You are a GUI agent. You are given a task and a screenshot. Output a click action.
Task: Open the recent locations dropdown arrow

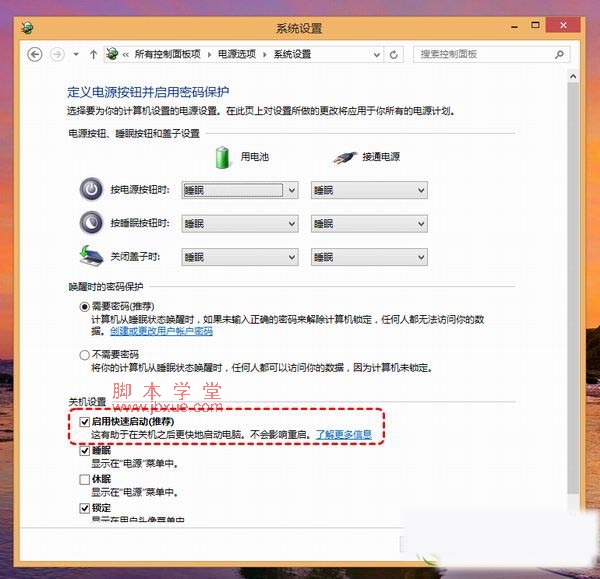(76, 54)
